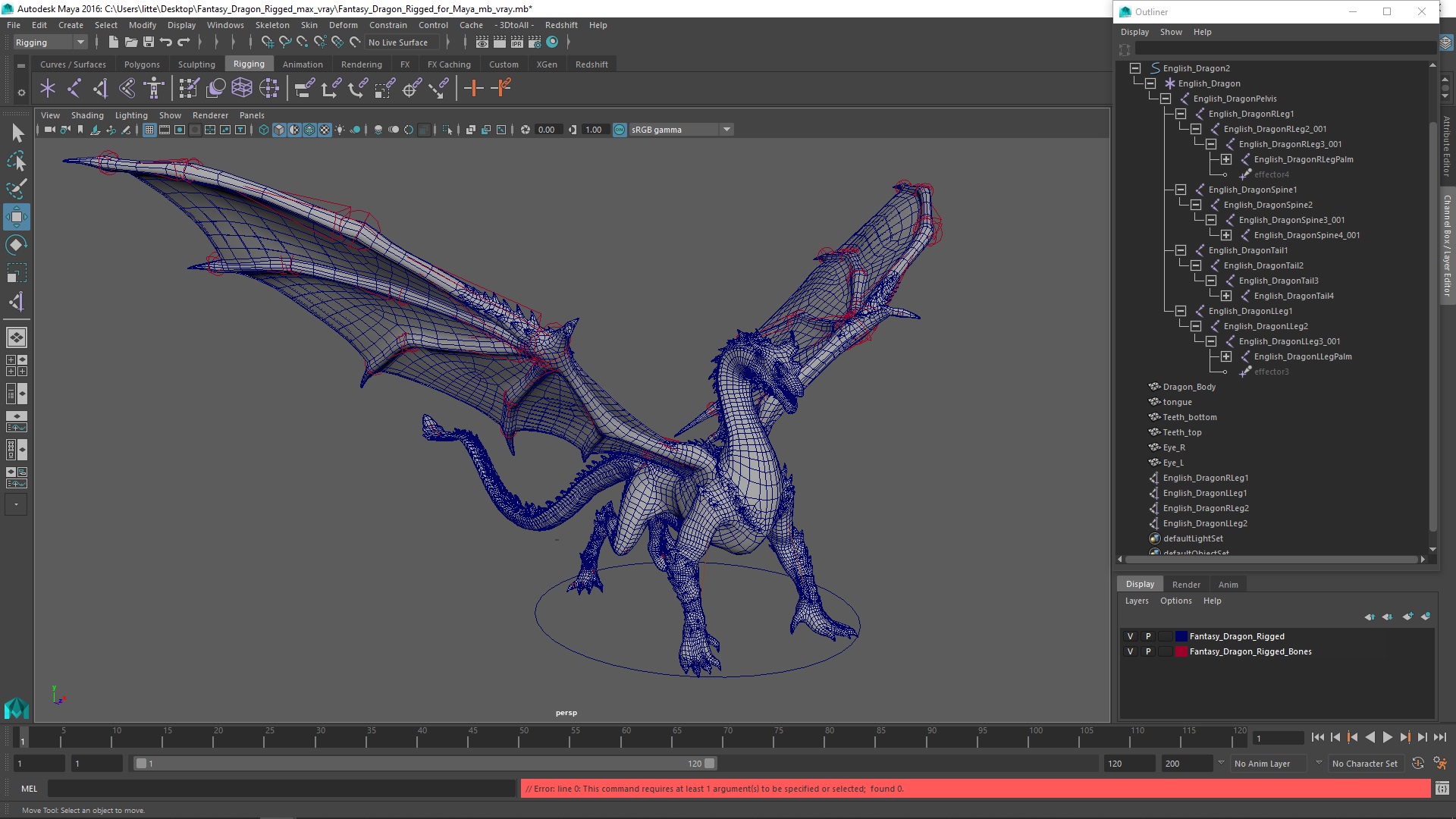Click the single perspective layout icon
1456x819 pixels.
pyautogui.click(x=17, y=337)
